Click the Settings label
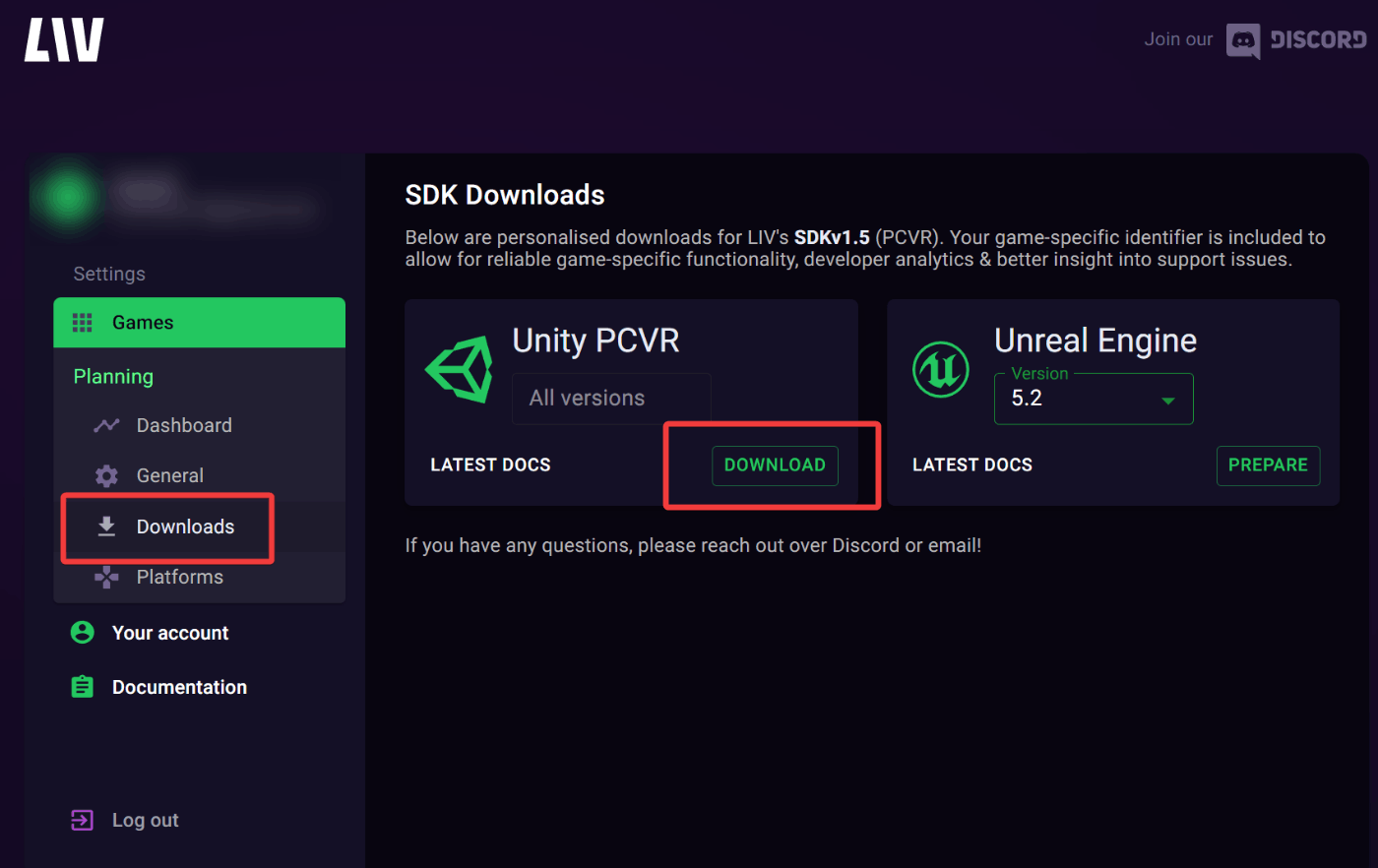The width and height of the screenshot is (1378, 868). click(x=109, y=274)
